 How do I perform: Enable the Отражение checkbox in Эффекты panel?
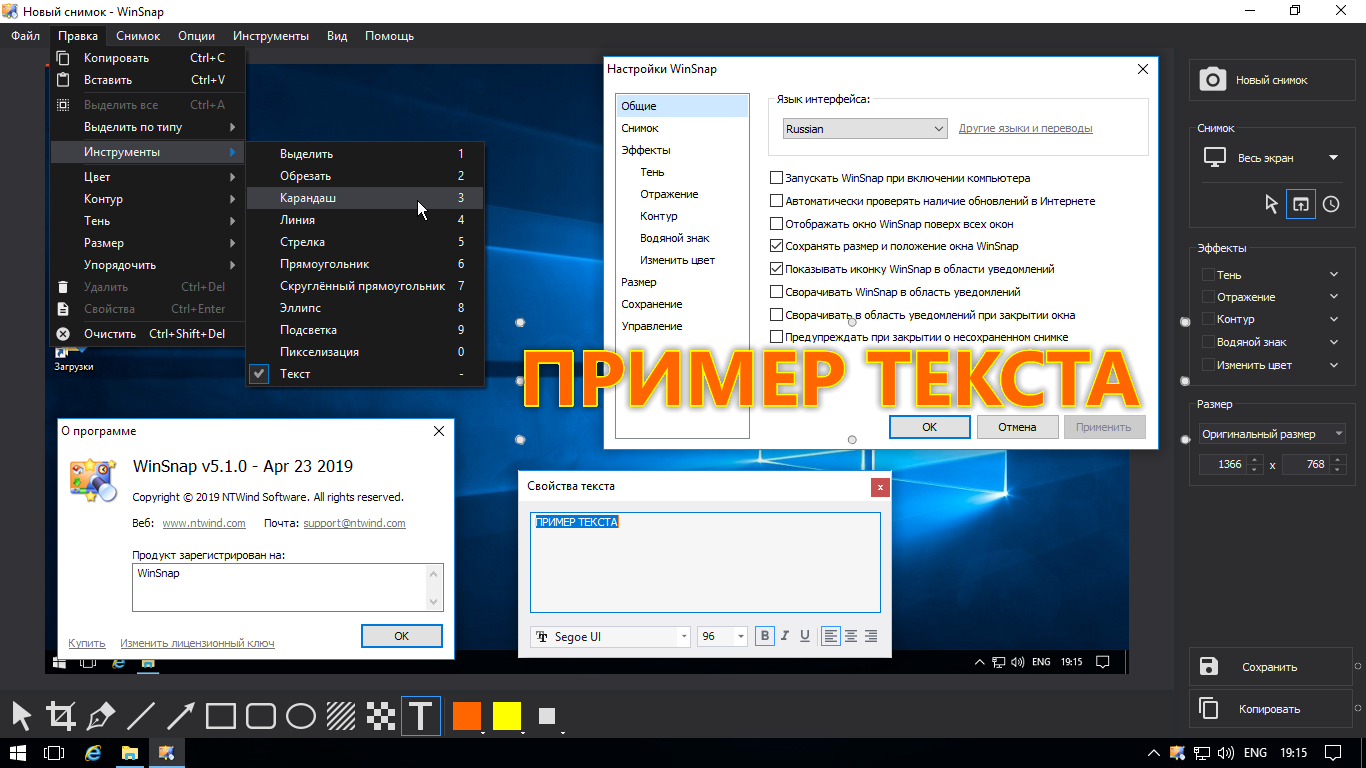click(1208, 297)
